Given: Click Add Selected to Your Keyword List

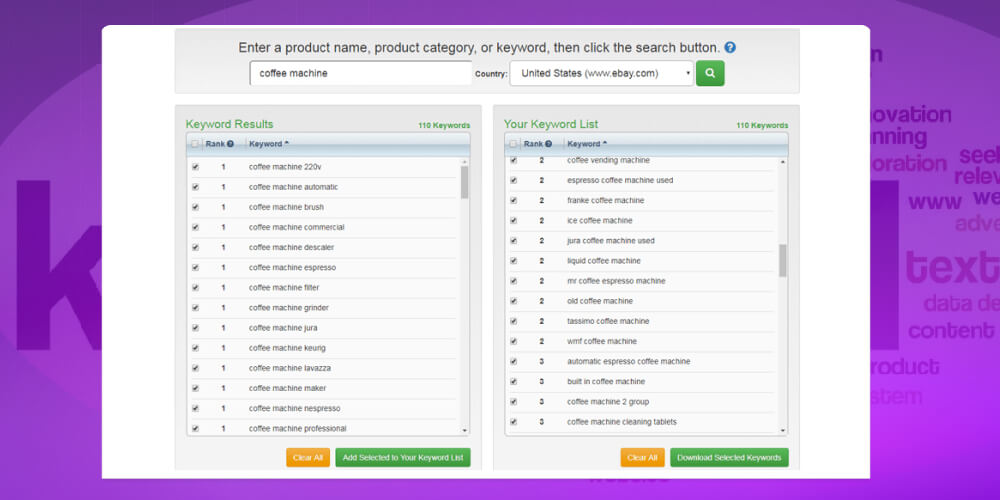Looking at the screenshot, I should tap(403, 457).
